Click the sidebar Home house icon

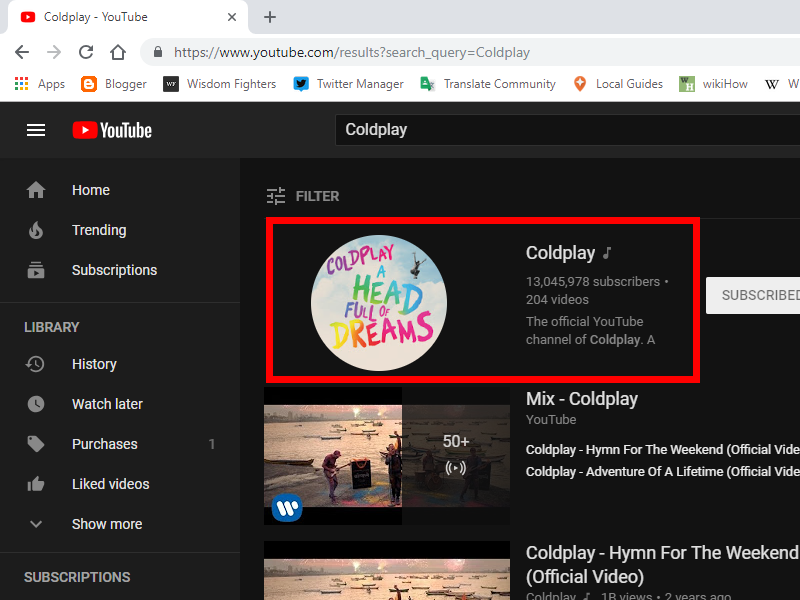[x=36, y=190]
